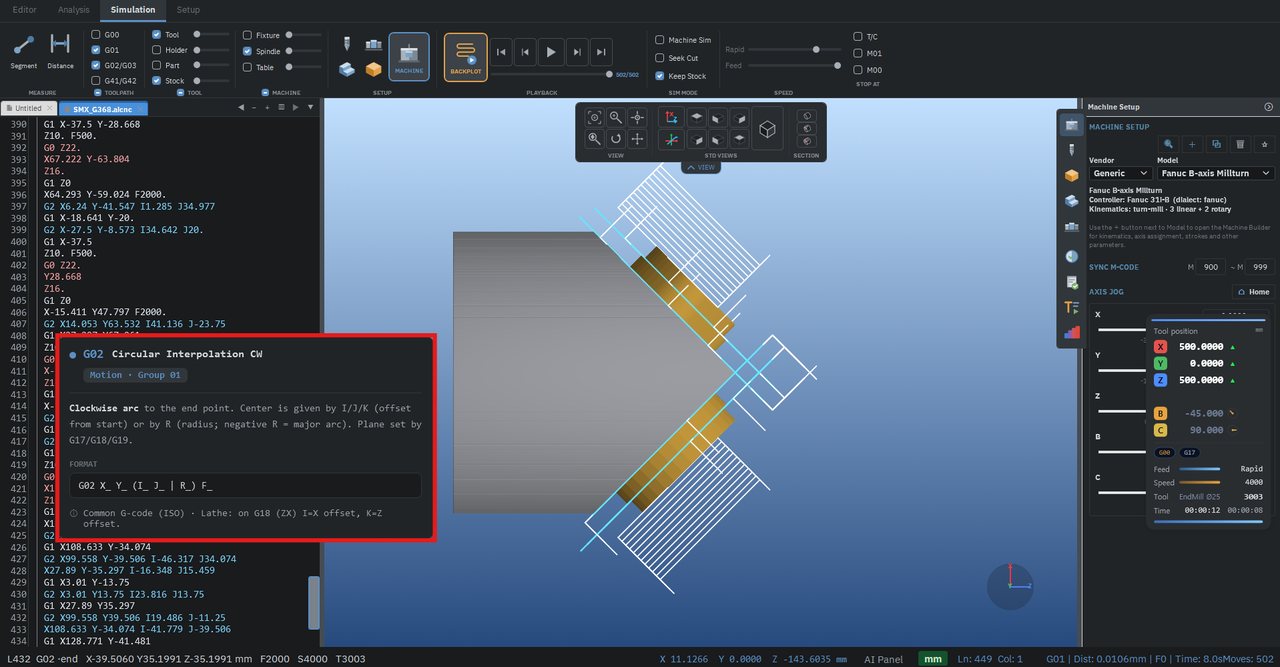Collapse the Toolpath group minus button
This screenshot has width=1280, height=667.
click(98, 93)
